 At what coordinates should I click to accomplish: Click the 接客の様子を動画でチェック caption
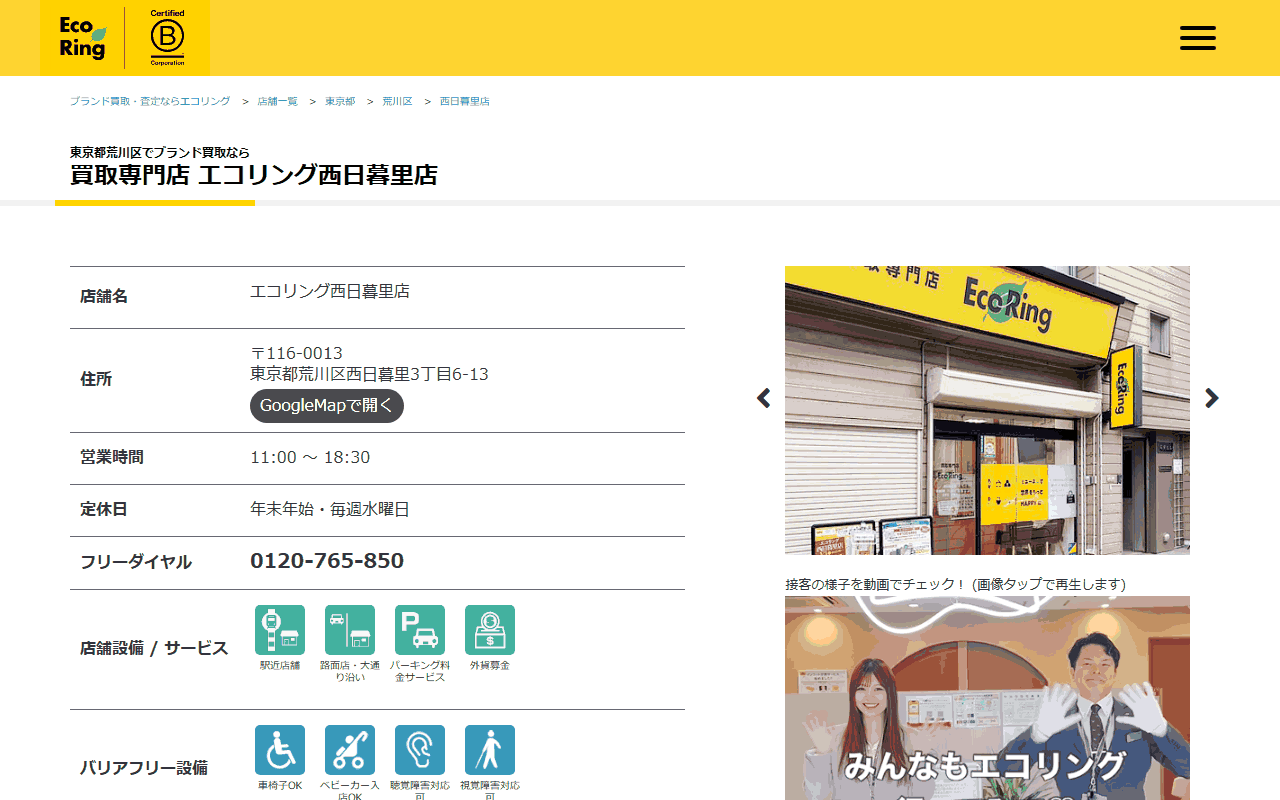point(955,584)
